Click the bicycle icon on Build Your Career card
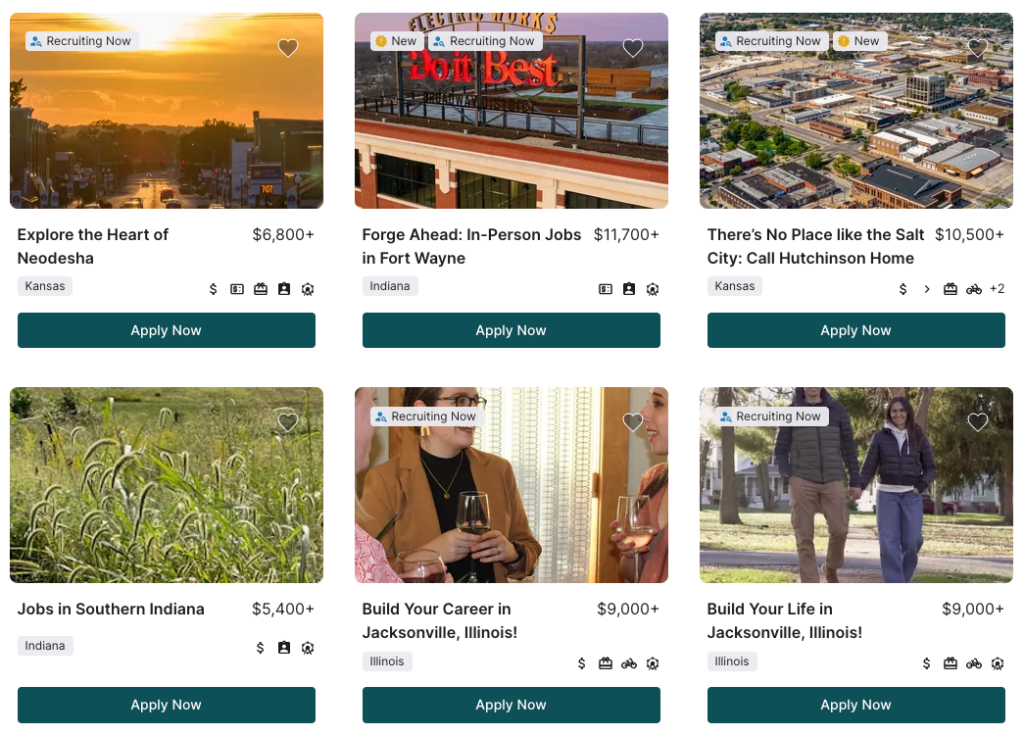Viewport: 1024px width, 734px height. pos(629,663)
